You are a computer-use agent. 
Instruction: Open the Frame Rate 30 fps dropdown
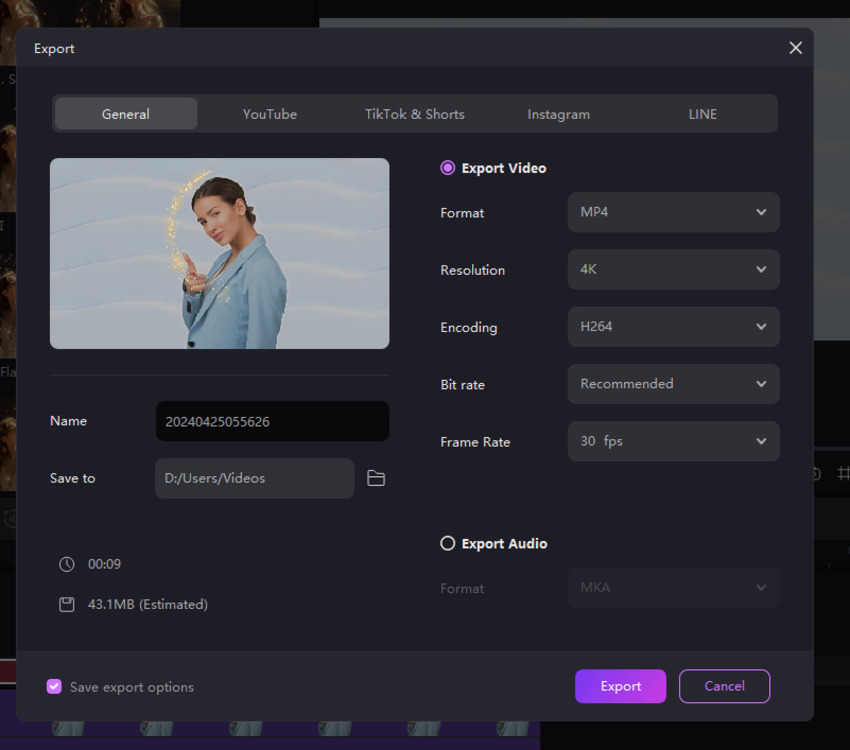(x=673, y=441)
